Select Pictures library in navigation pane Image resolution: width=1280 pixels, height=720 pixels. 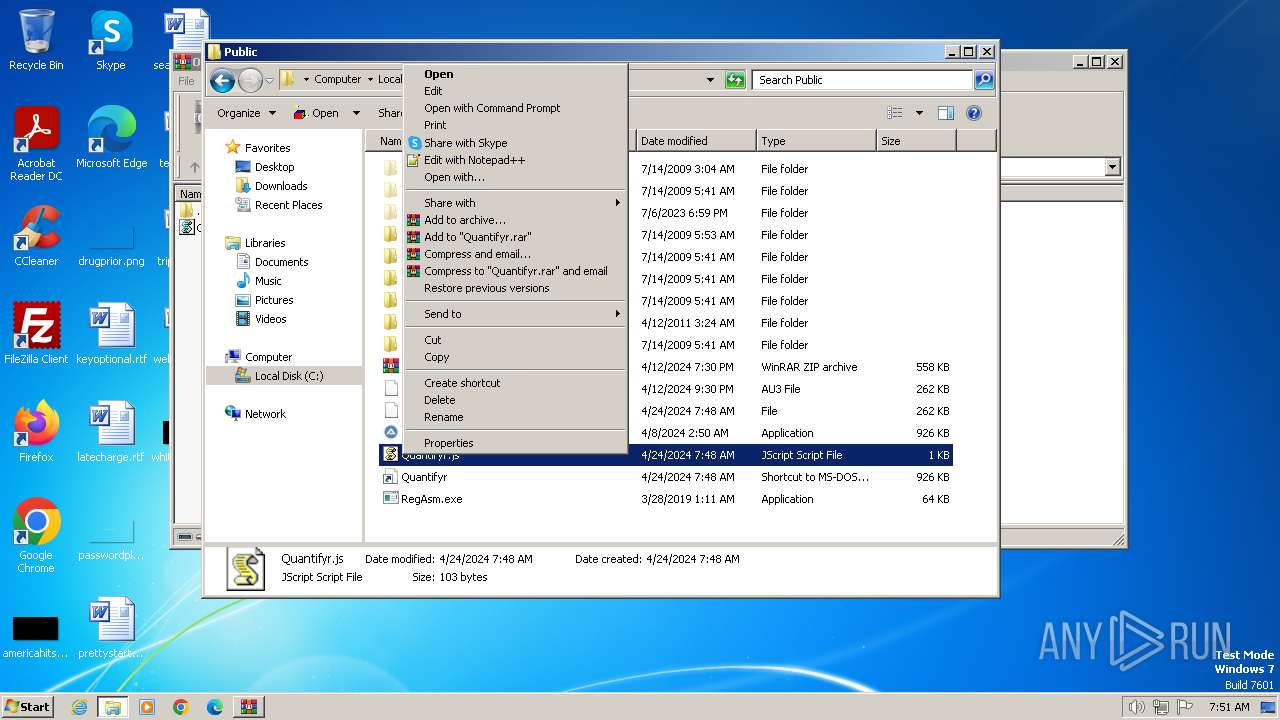point(273,300)
